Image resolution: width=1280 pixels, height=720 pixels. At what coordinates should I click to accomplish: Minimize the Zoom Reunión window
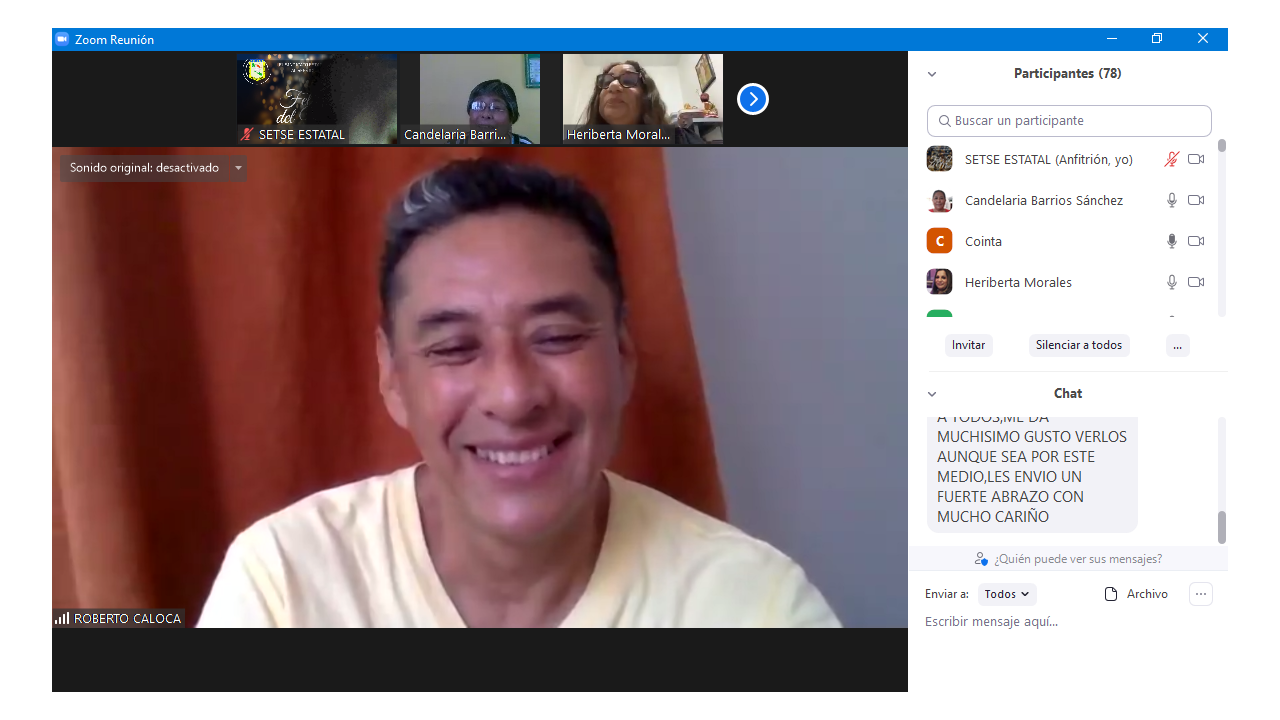tap(1112, 39)
